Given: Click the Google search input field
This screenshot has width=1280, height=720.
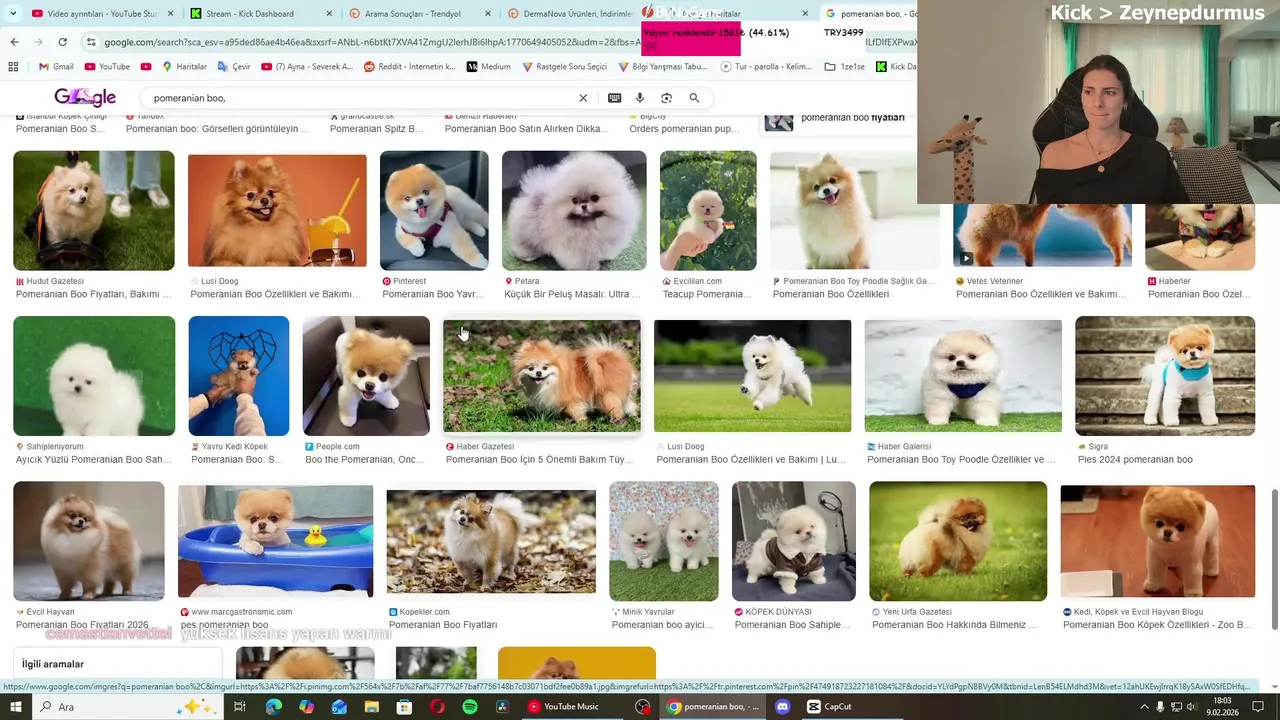Looking at the screenshot, I should [x=360, y=98].
